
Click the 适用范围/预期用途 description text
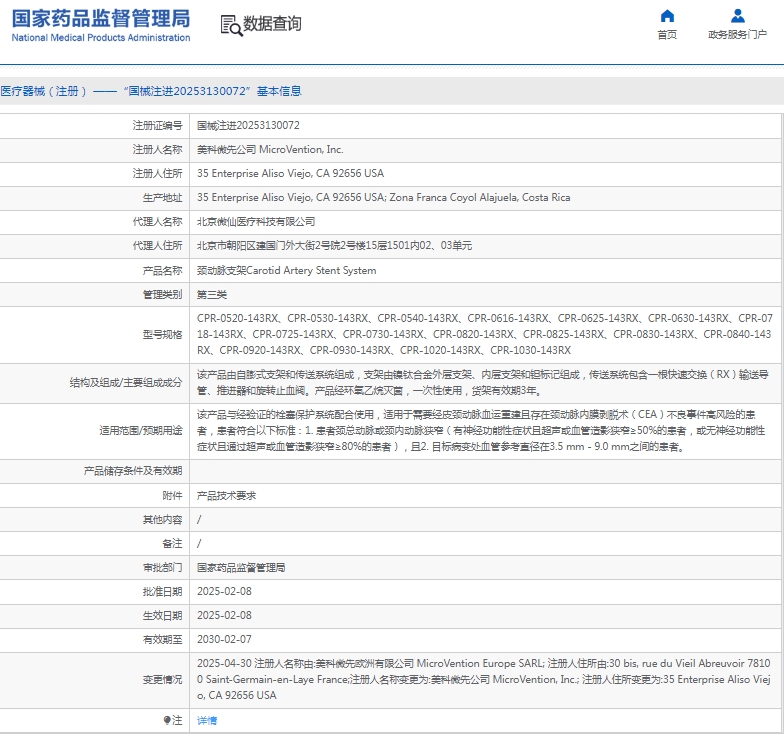click(481, 430)
